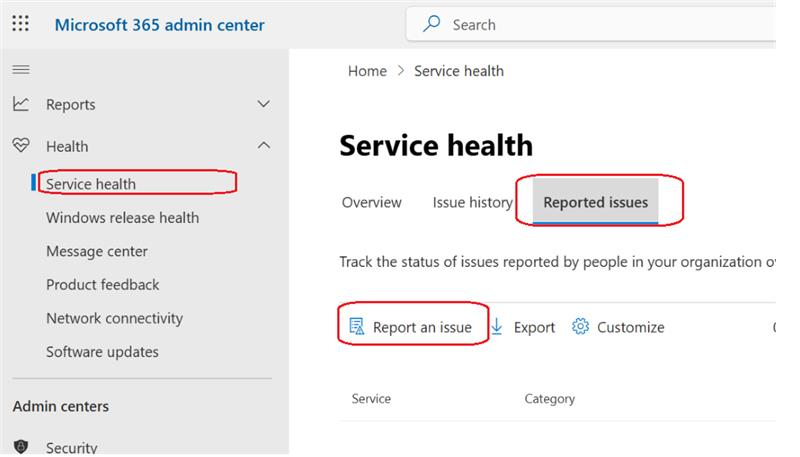Open Product feedback page

[103, 285]
